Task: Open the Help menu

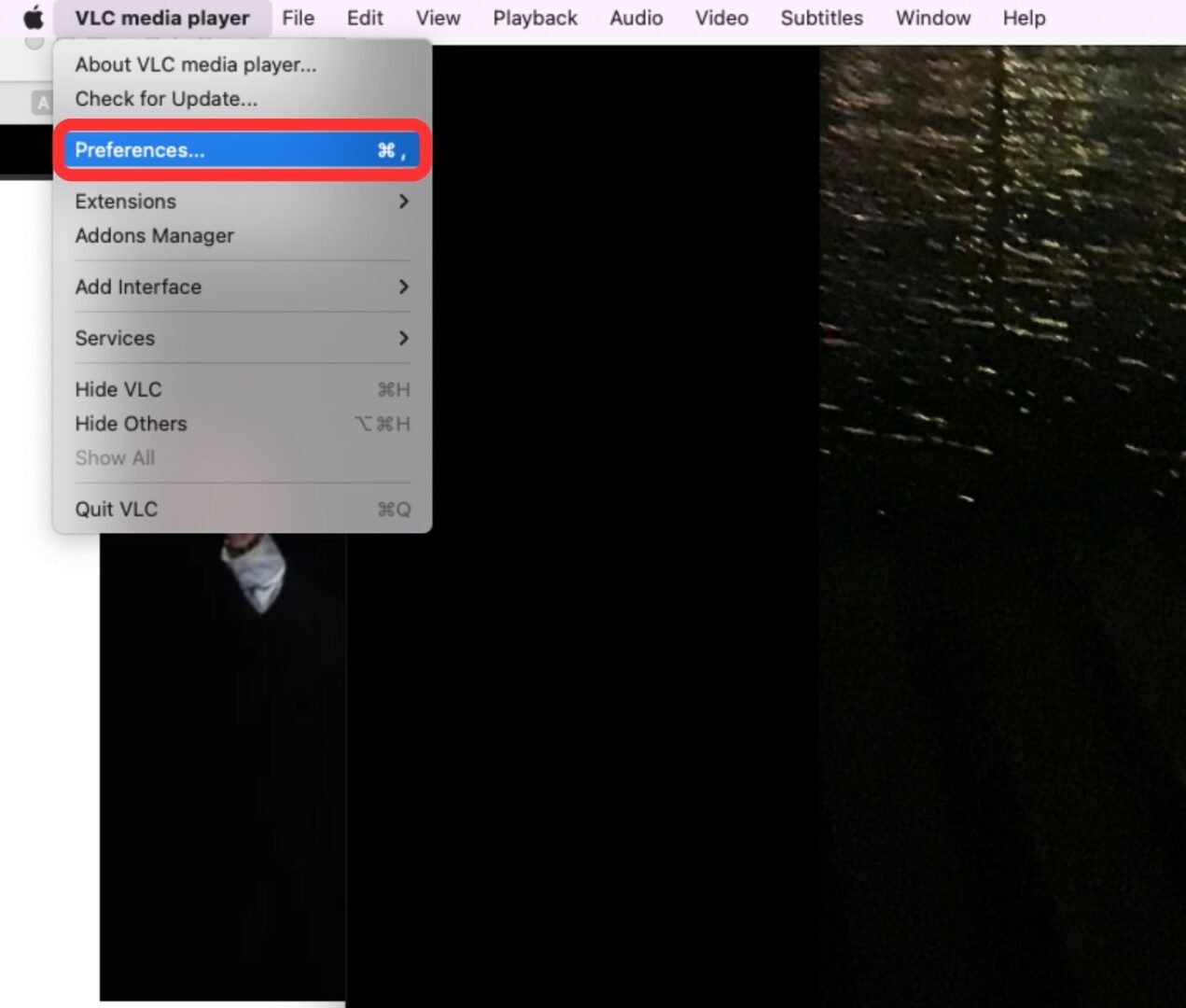Action: [1023, 18]
